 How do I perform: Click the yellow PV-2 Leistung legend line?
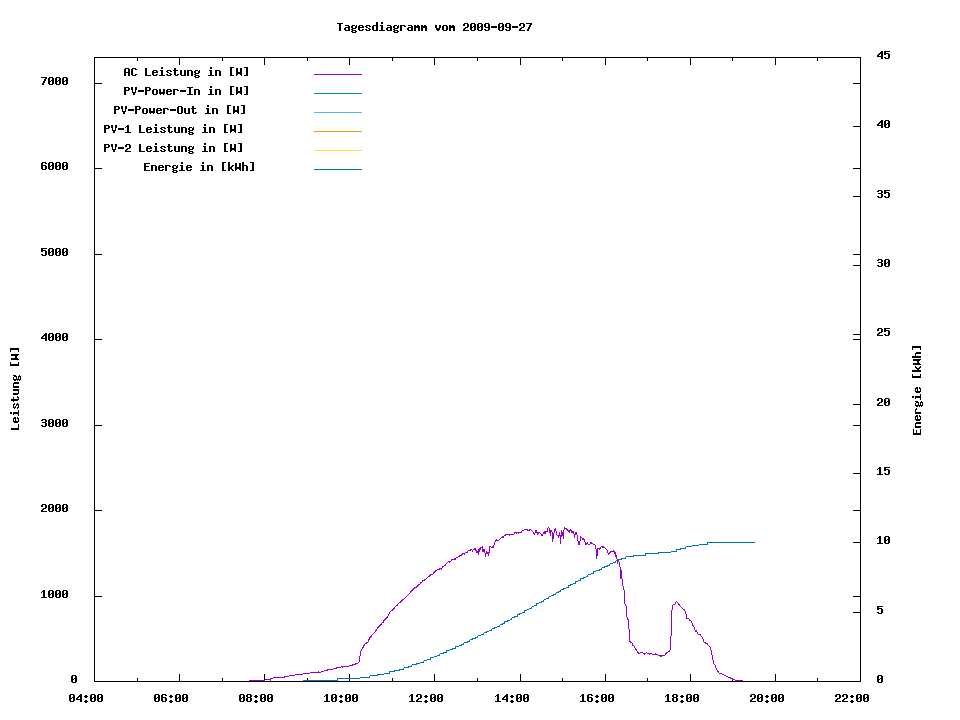(x=337, y=150)
